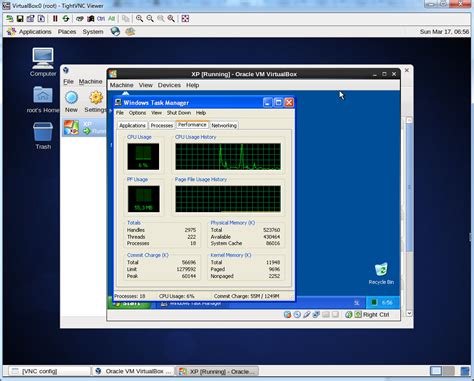
Task: Click TightVNC auto zoom magnifier
Action: click(x=171, y=19)
